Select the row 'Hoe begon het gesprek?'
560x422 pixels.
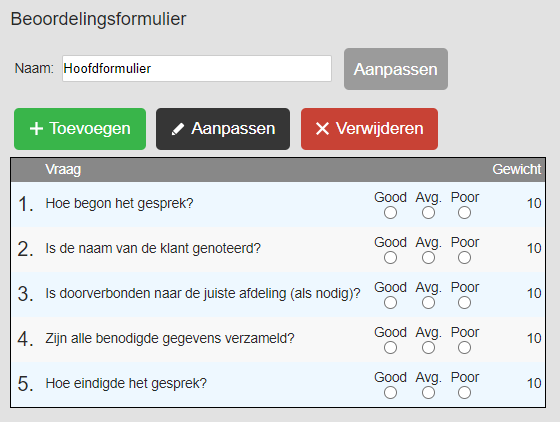[278, 205]
